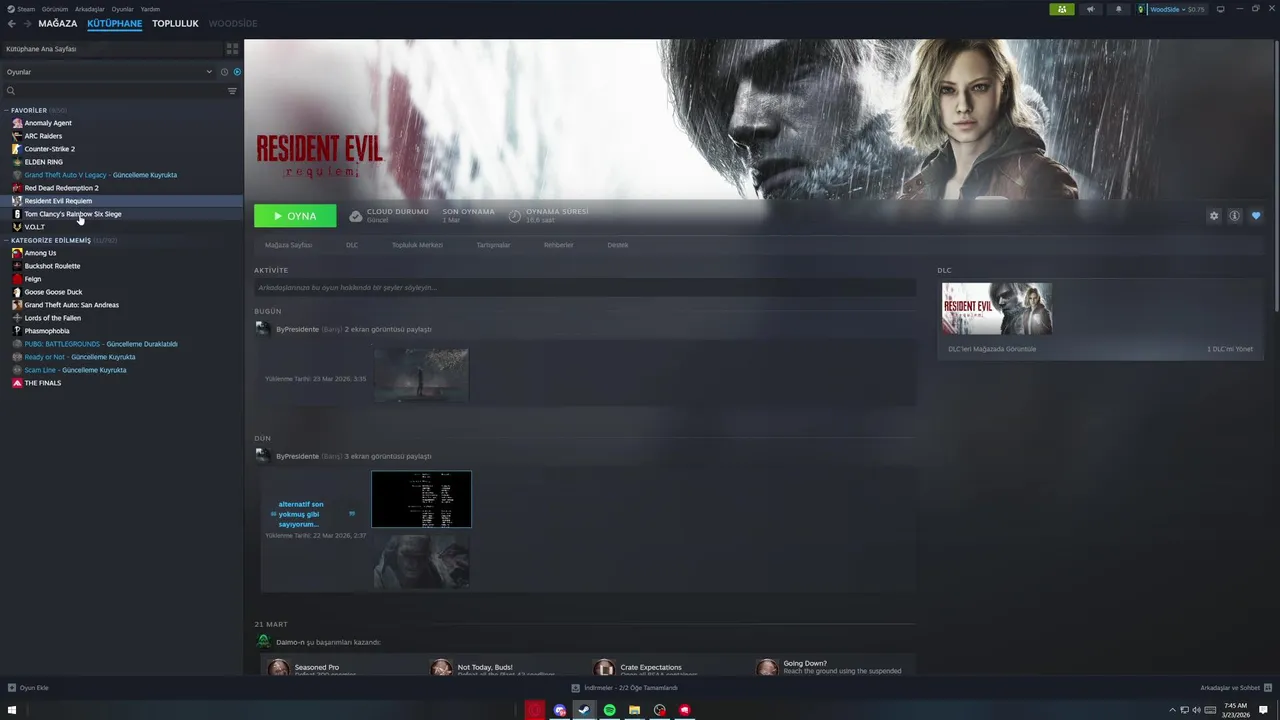The width and height of the screenshot is (1280, 720).
Task: Select the play time clock icon
Action: tap(515, 216)
